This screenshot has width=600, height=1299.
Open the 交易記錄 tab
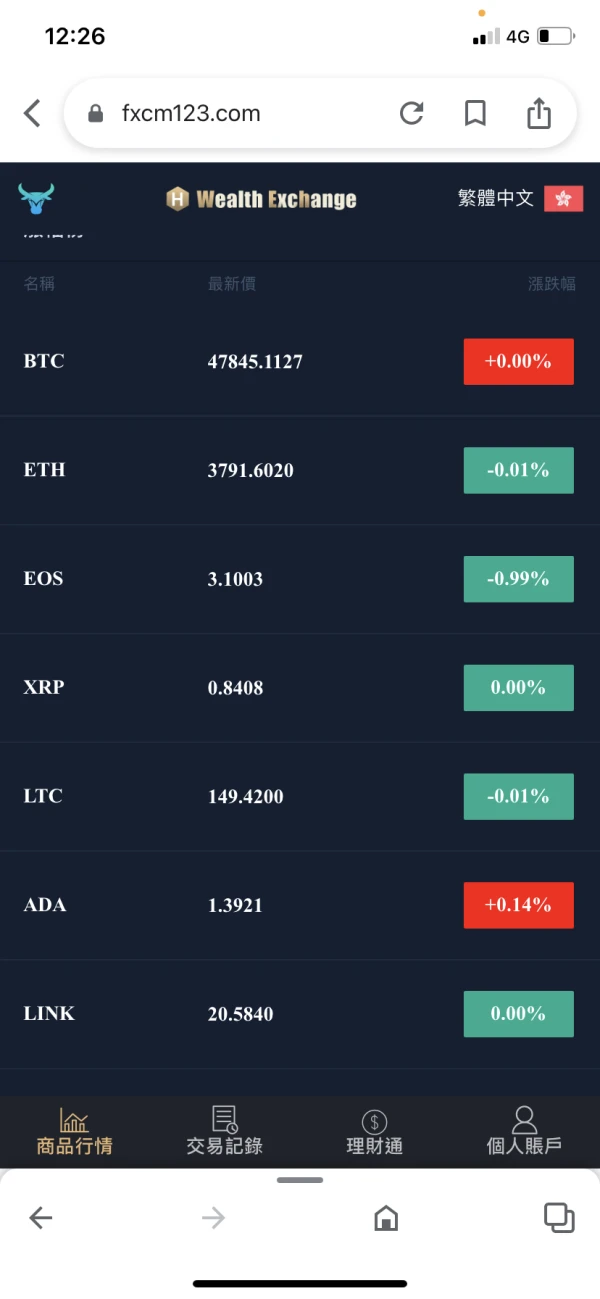[224, 1132]
